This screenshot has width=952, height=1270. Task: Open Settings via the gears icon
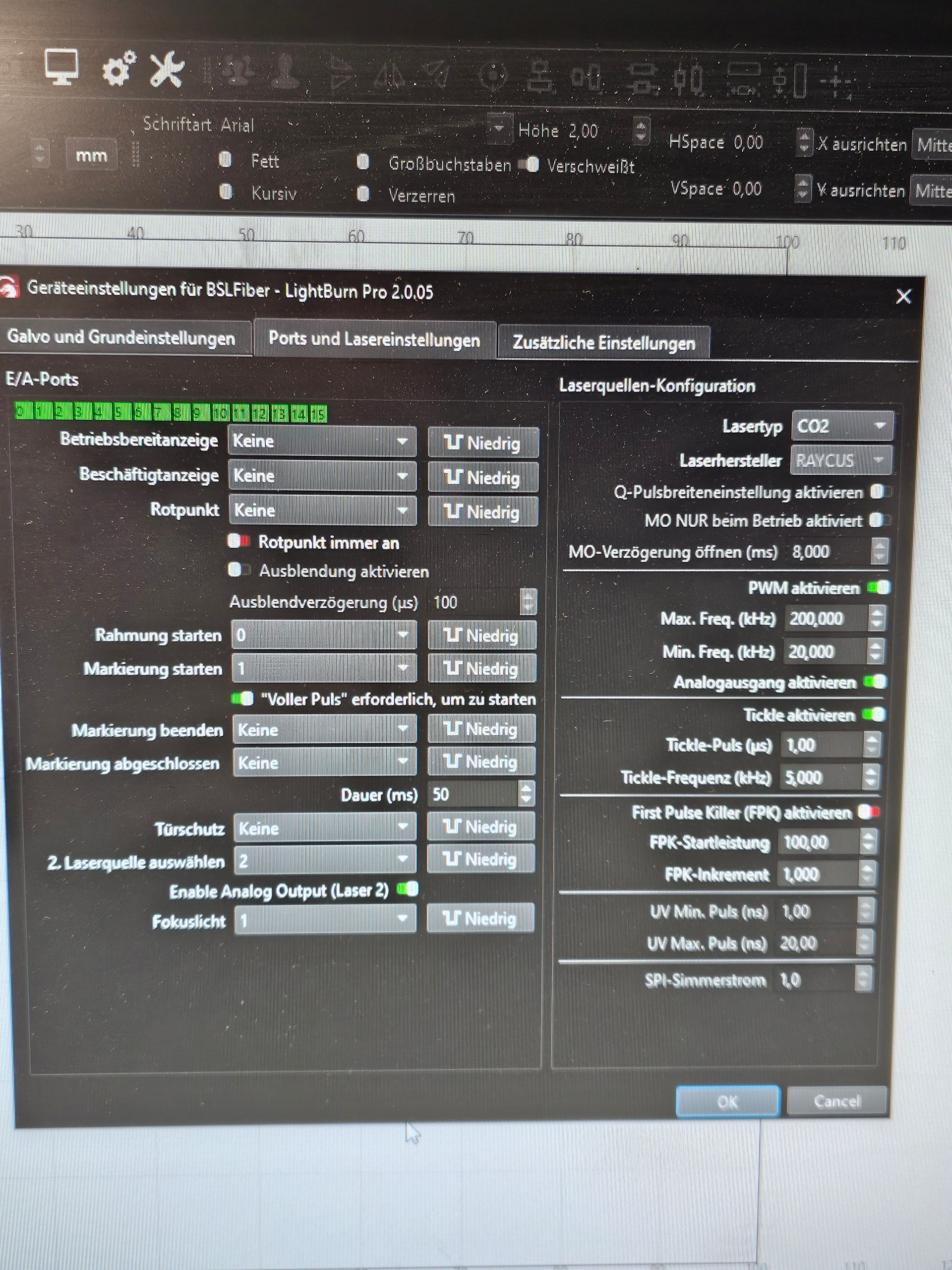pyautogui.click(x=119, y=69)
